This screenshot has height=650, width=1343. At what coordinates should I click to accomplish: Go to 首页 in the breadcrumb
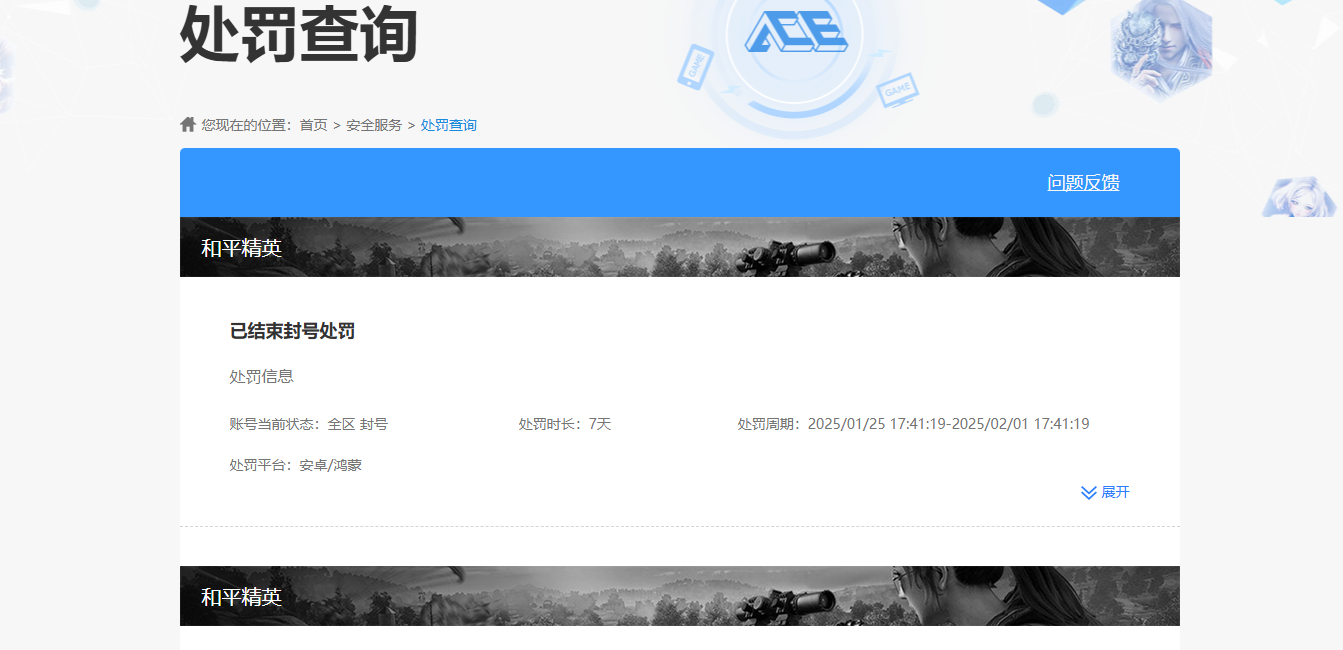click(313, 125)
